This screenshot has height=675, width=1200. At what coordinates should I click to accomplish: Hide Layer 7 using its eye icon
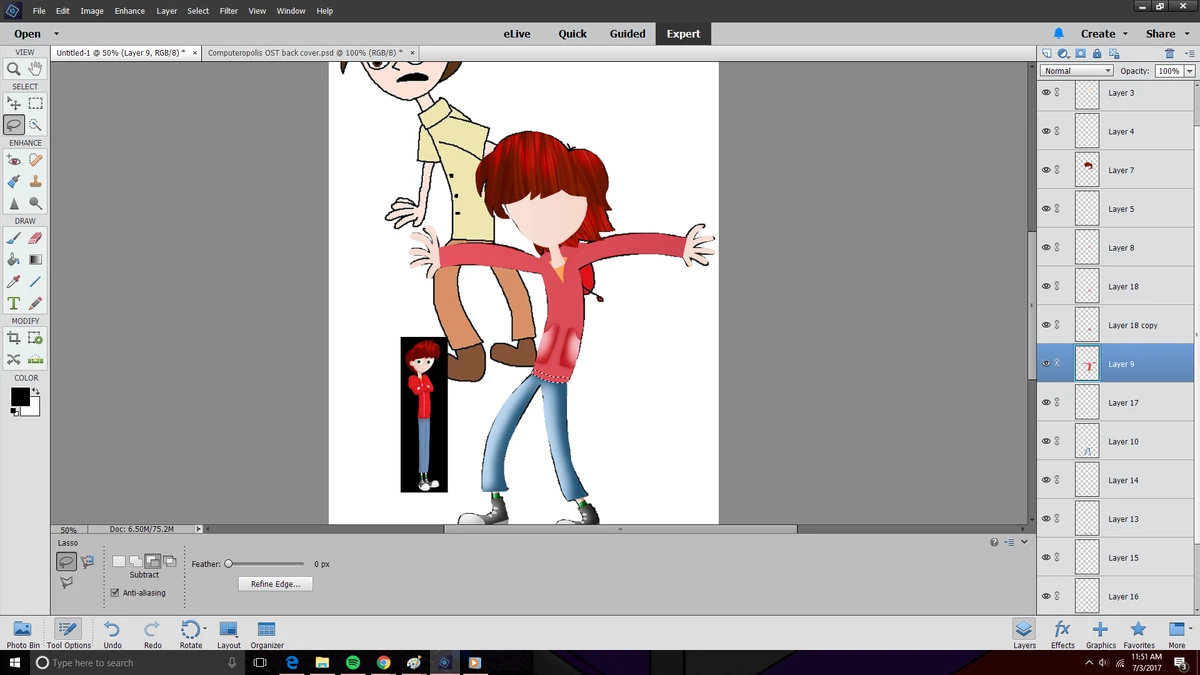click(x=1046, y=170)
